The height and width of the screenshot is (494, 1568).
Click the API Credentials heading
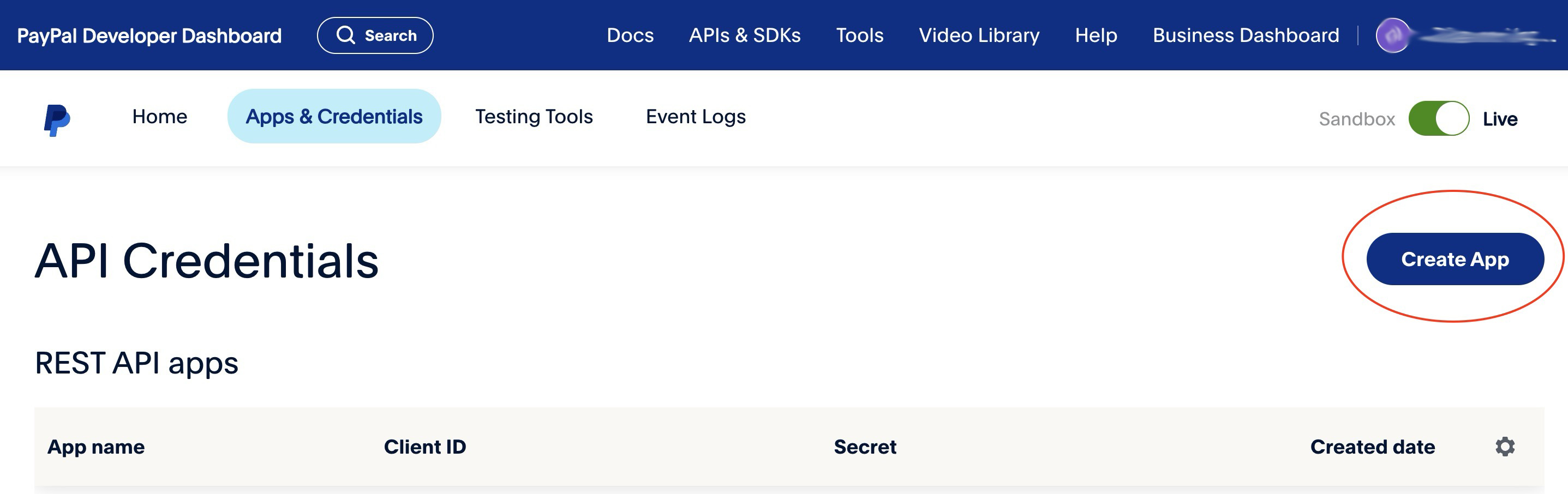tap(206, 261)
